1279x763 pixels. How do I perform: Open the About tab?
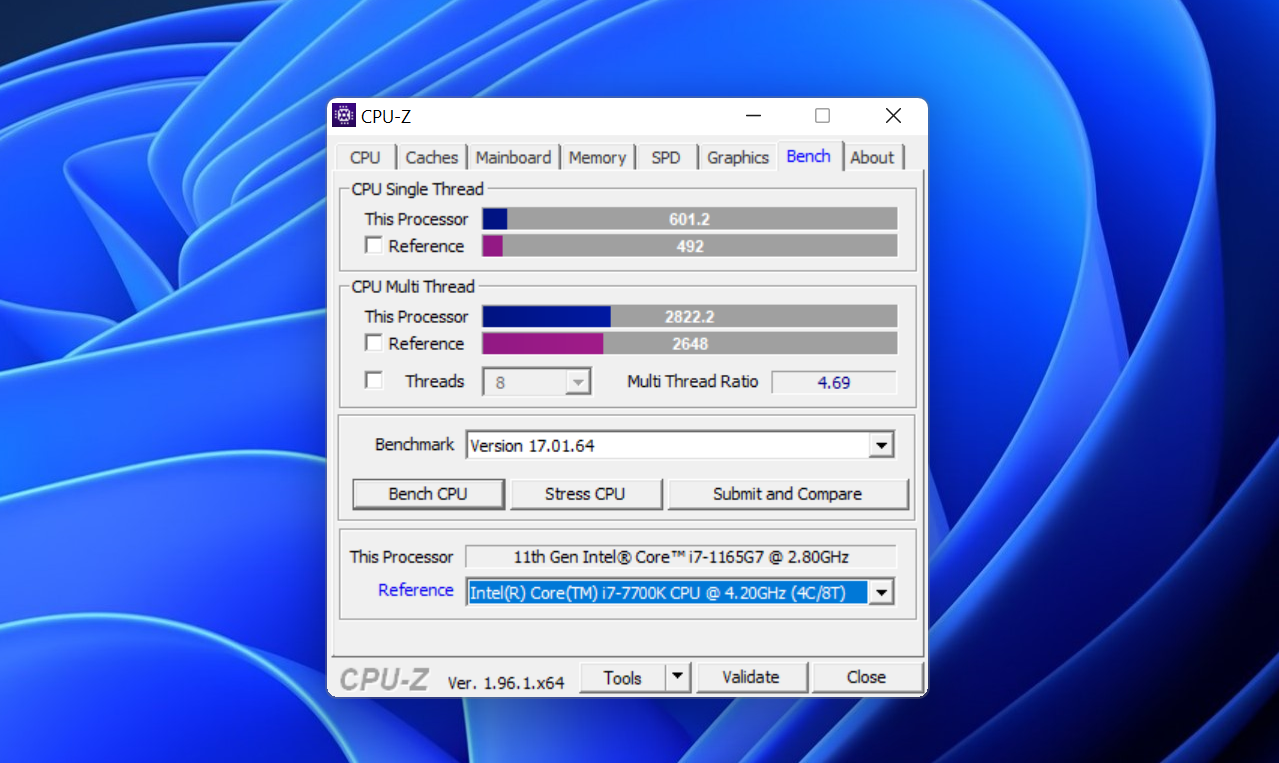872,157
